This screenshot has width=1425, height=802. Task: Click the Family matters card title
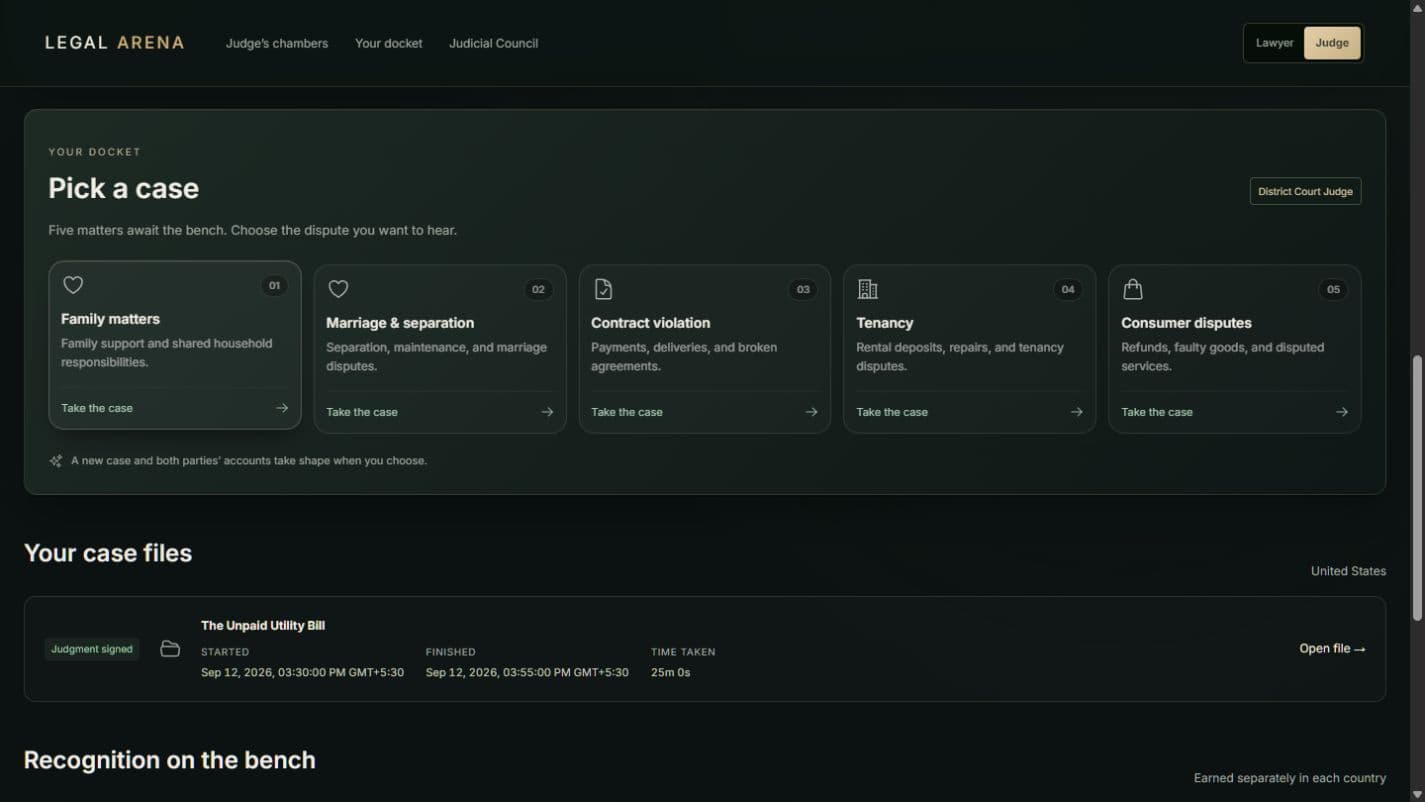[110, 319]
